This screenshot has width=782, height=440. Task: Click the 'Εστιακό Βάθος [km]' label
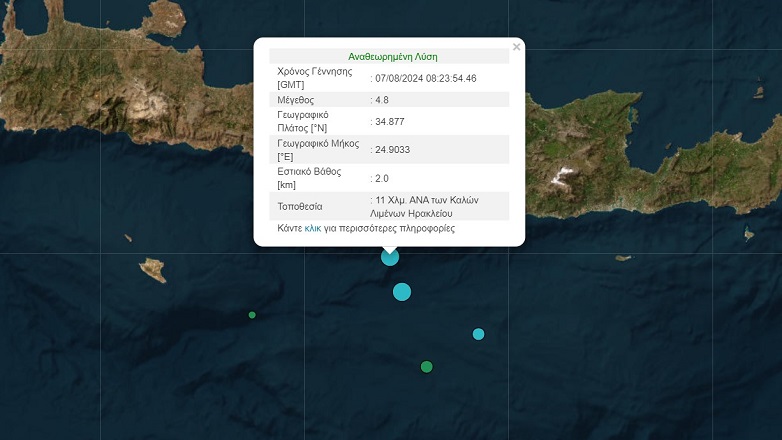point(309,178)
